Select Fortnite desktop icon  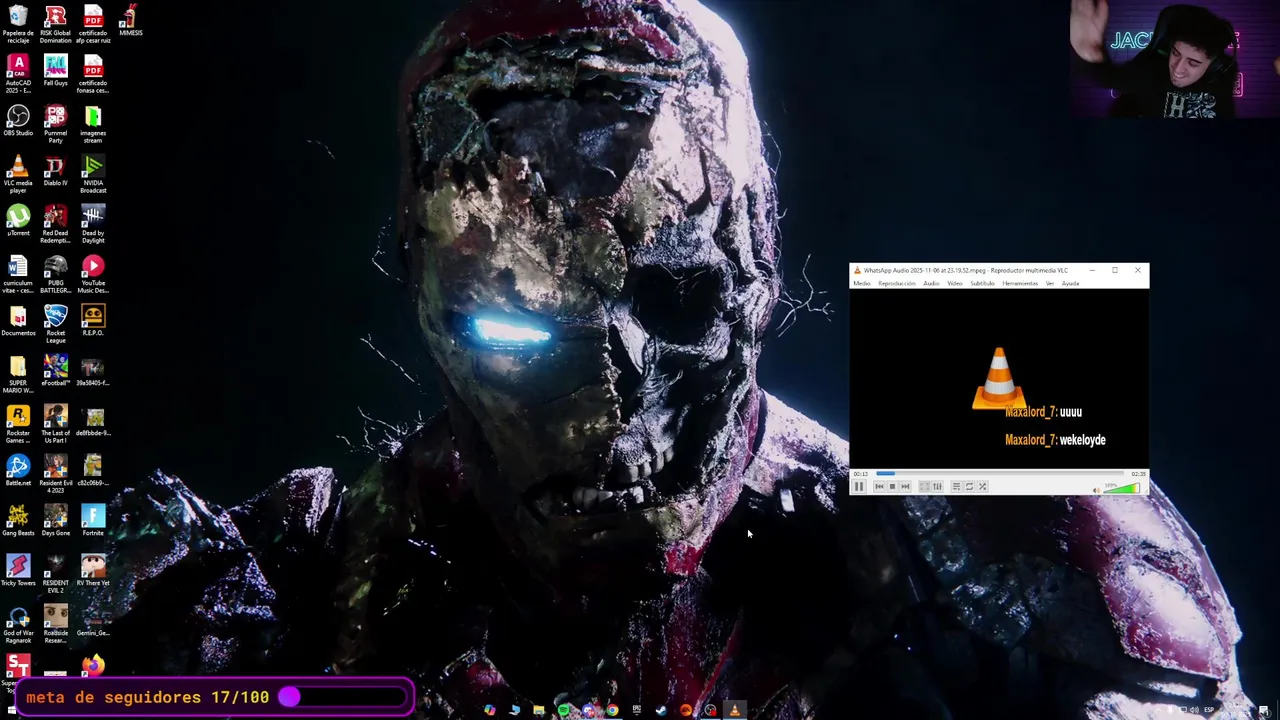(x=93, y=522)
